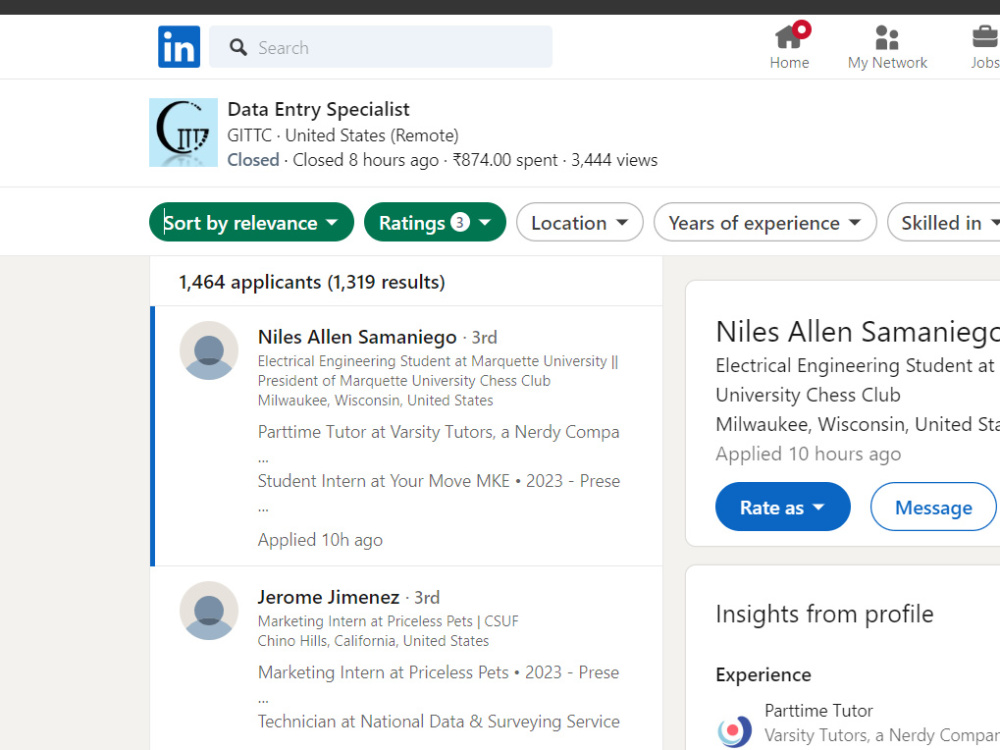Click Jerome Jimenez's profile avatar
This screenshot has width=1000, height=750.
click(x=209, y=611)
